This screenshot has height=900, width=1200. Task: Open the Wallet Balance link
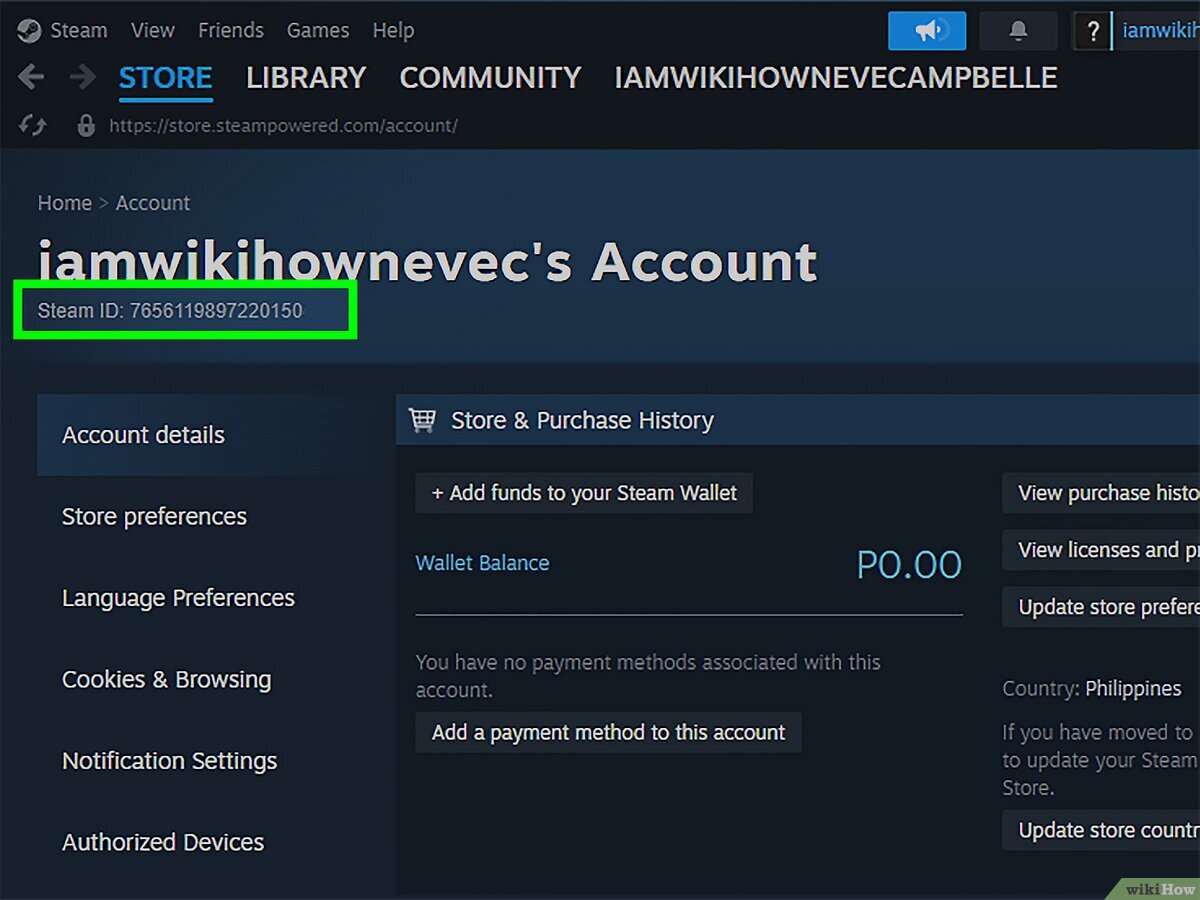(x=482, y=563)
